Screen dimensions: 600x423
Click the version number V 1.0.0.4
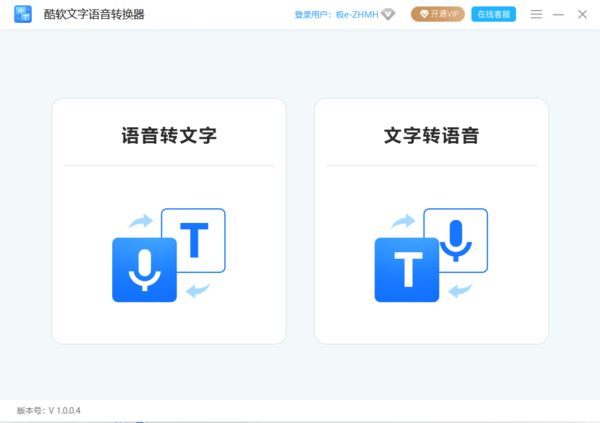(49, 410)
